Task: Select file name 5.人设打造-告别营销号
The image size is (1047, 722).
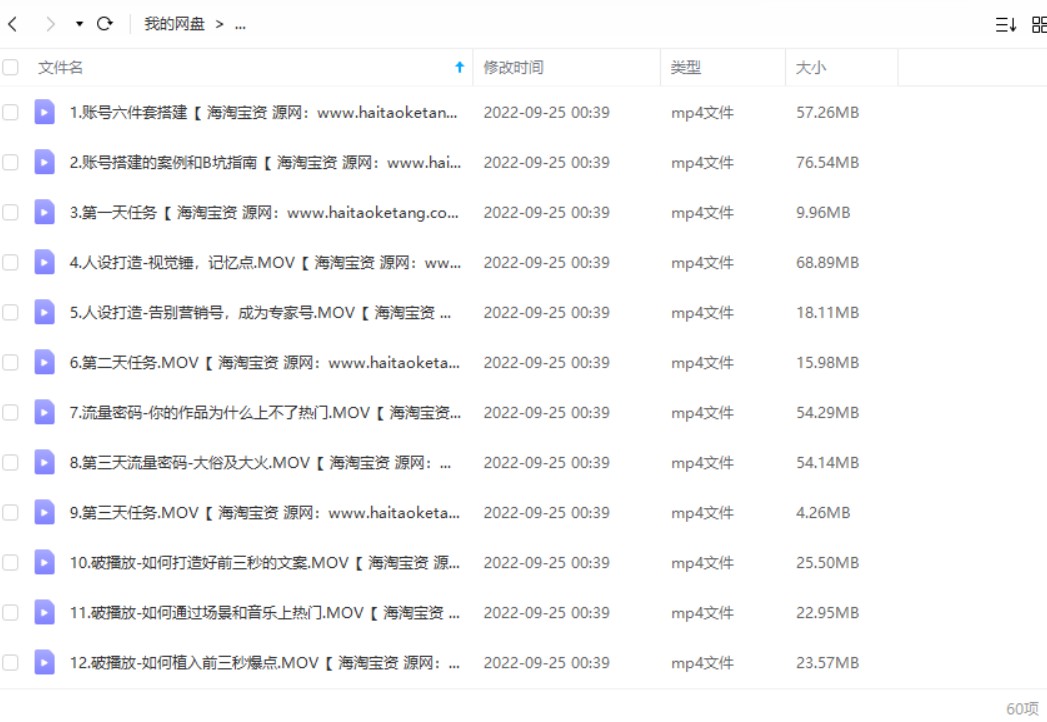Action: (260, 313)
